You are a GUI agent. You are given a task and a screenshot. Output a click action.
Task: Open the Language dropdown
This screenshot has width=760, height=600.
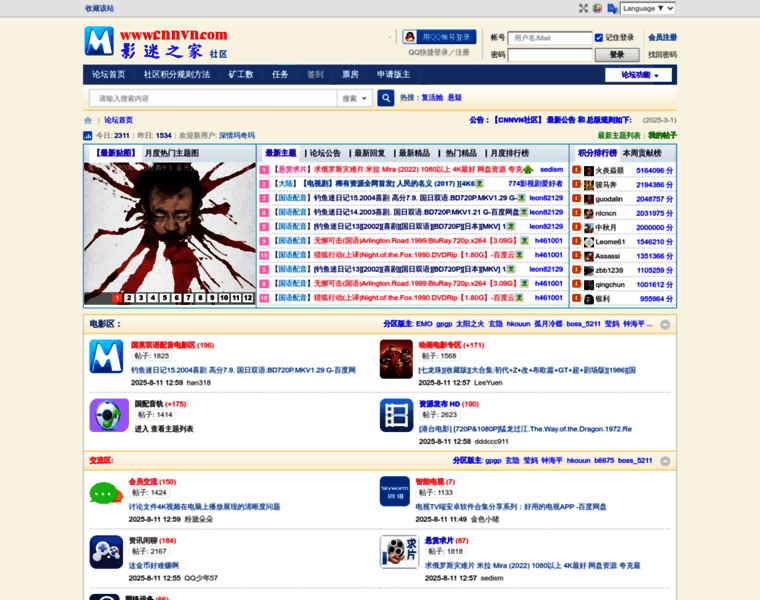[648, 8]
